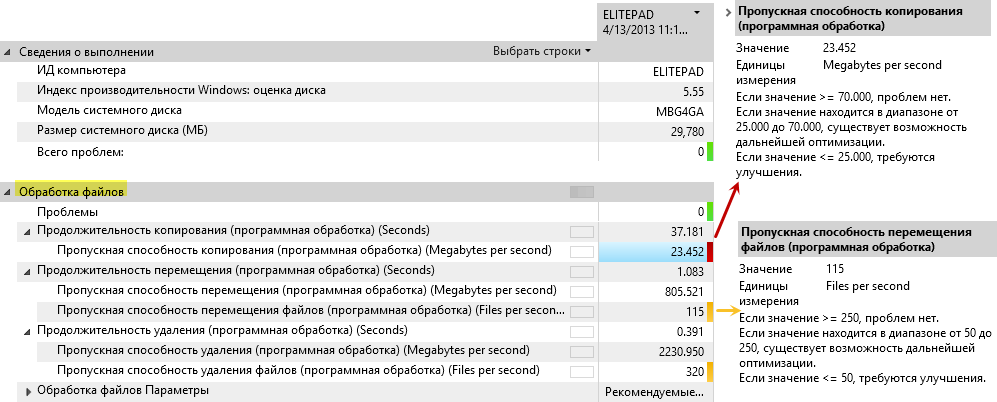
Task: Expand Обработка файлов Параметры node
Action: pos(28,392)
